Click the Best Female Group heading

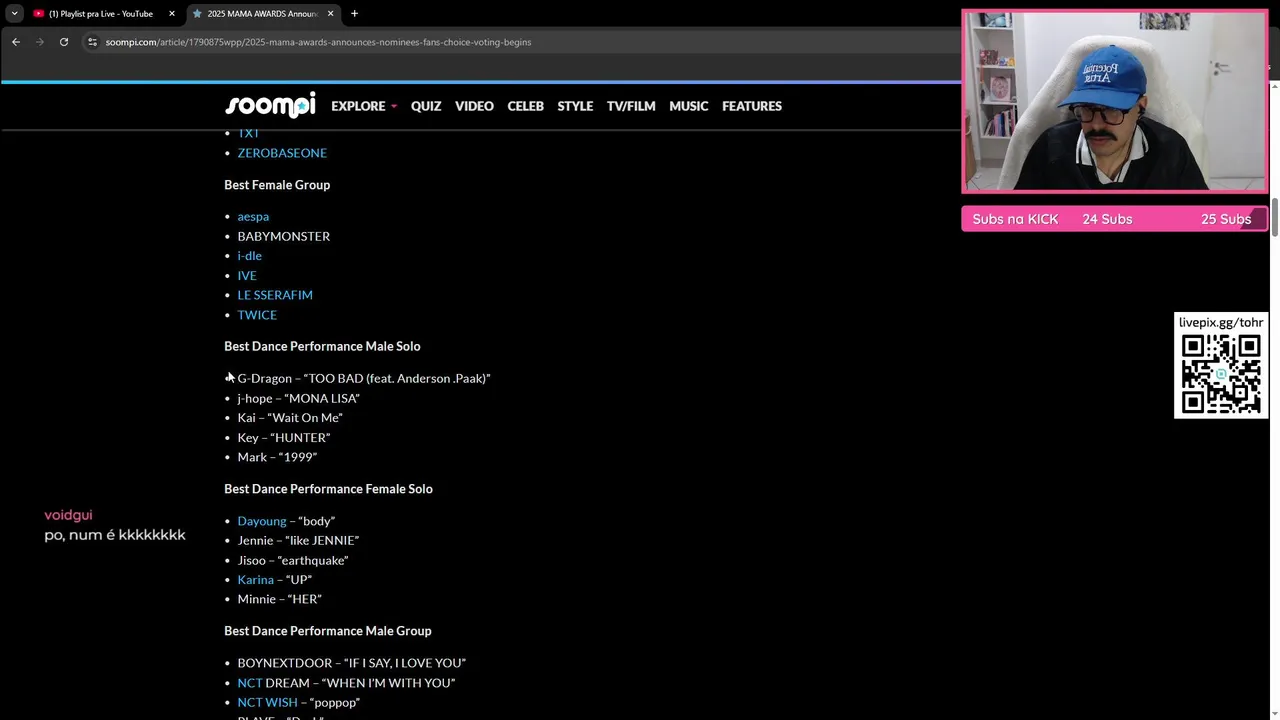click(277, 185)
